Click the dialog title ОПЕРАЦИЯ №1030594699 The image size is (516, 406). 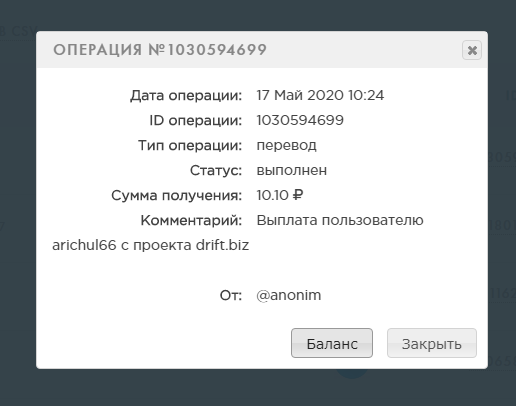160,50
